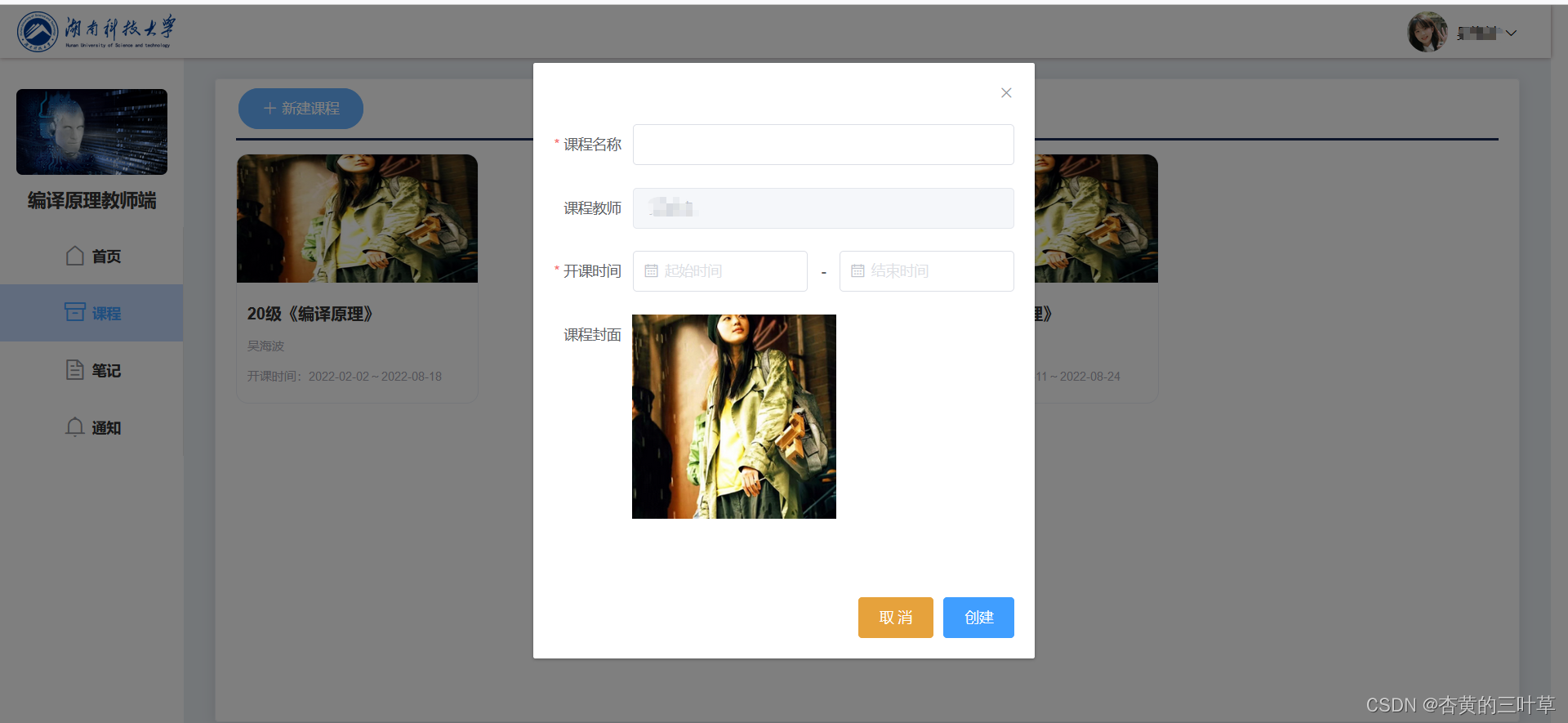The image size is (1568, 723).
Task: Click the 课程封面 cover image
Action: click(x=734, y=417)
